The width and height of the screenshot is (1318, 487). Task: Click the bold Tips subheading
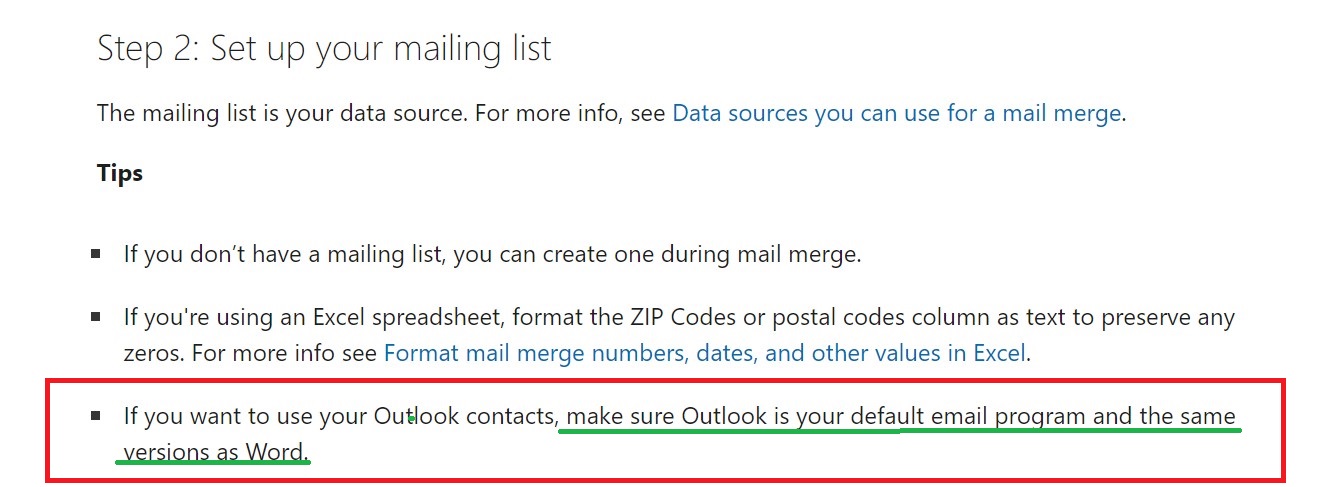[120, 173]
